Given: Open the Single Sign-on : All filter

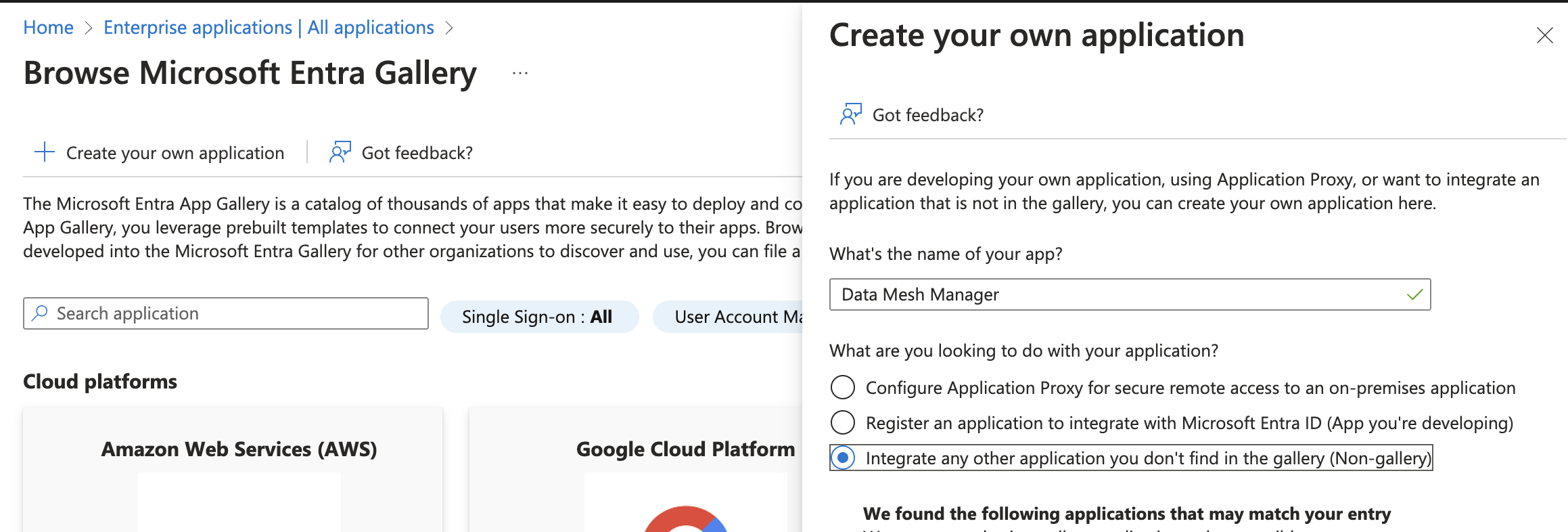Looking at the screenshot, I should 538,317.
